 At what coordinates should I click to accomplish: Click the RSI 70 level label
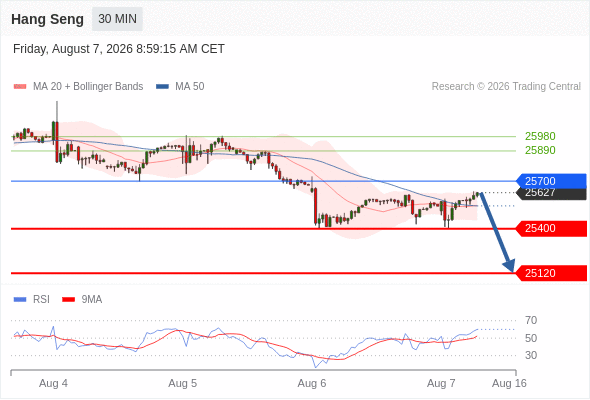pyautogui.click(x=531, y=321)
